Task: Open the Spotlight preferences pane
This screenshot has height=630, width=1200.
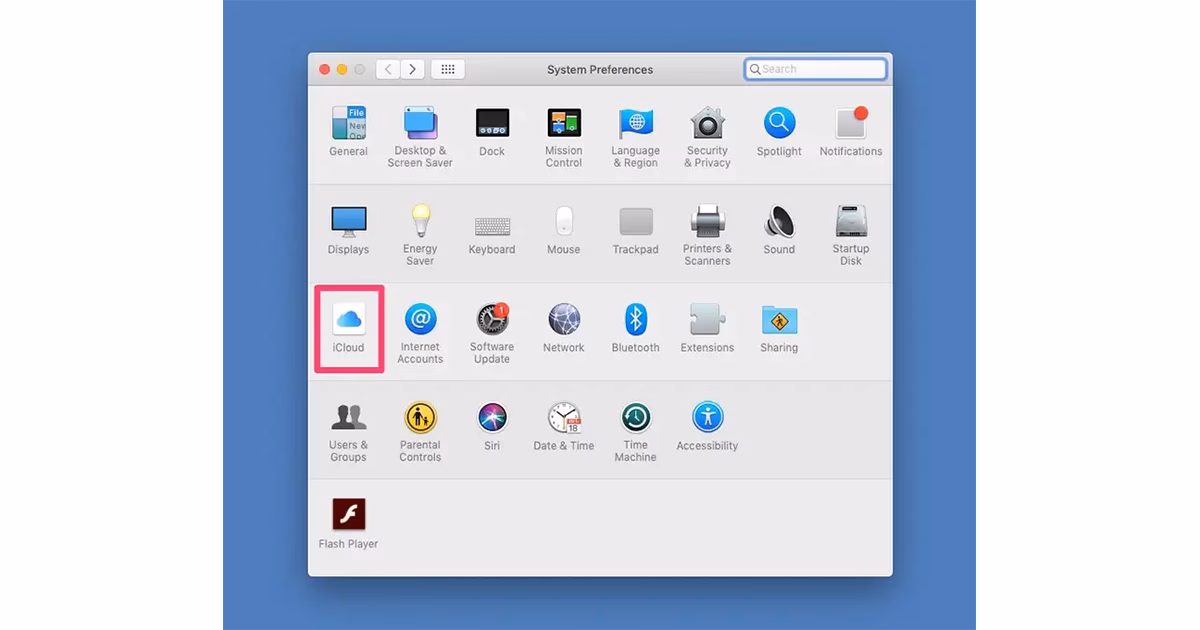Action: click(779, 131)
